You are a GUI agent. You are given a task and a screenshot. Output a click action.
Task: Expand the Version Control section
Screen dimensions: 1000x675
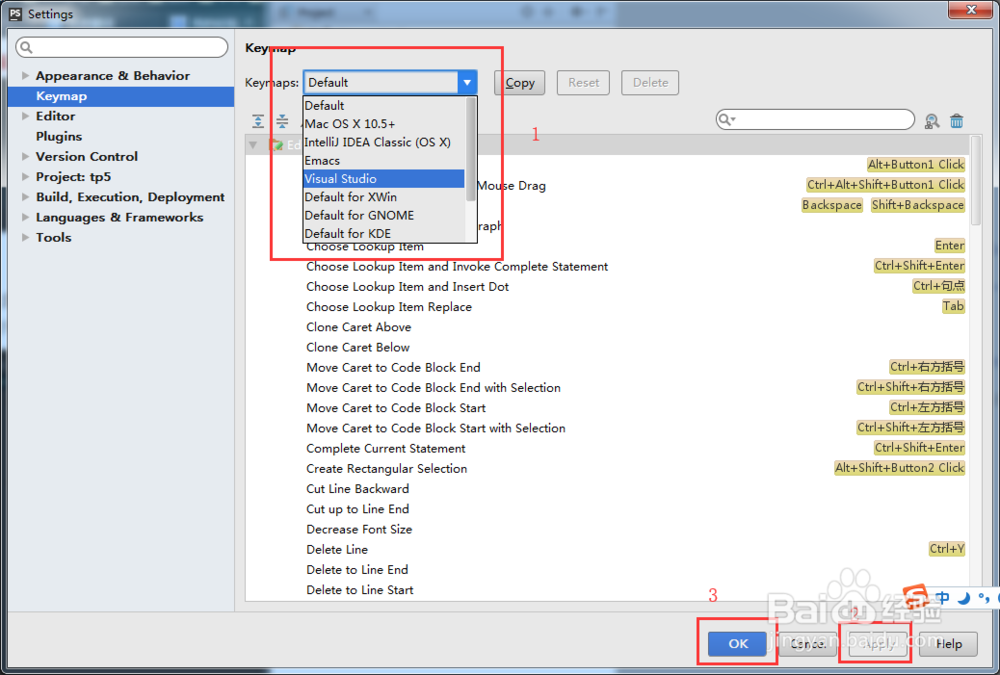pos(26,156)
